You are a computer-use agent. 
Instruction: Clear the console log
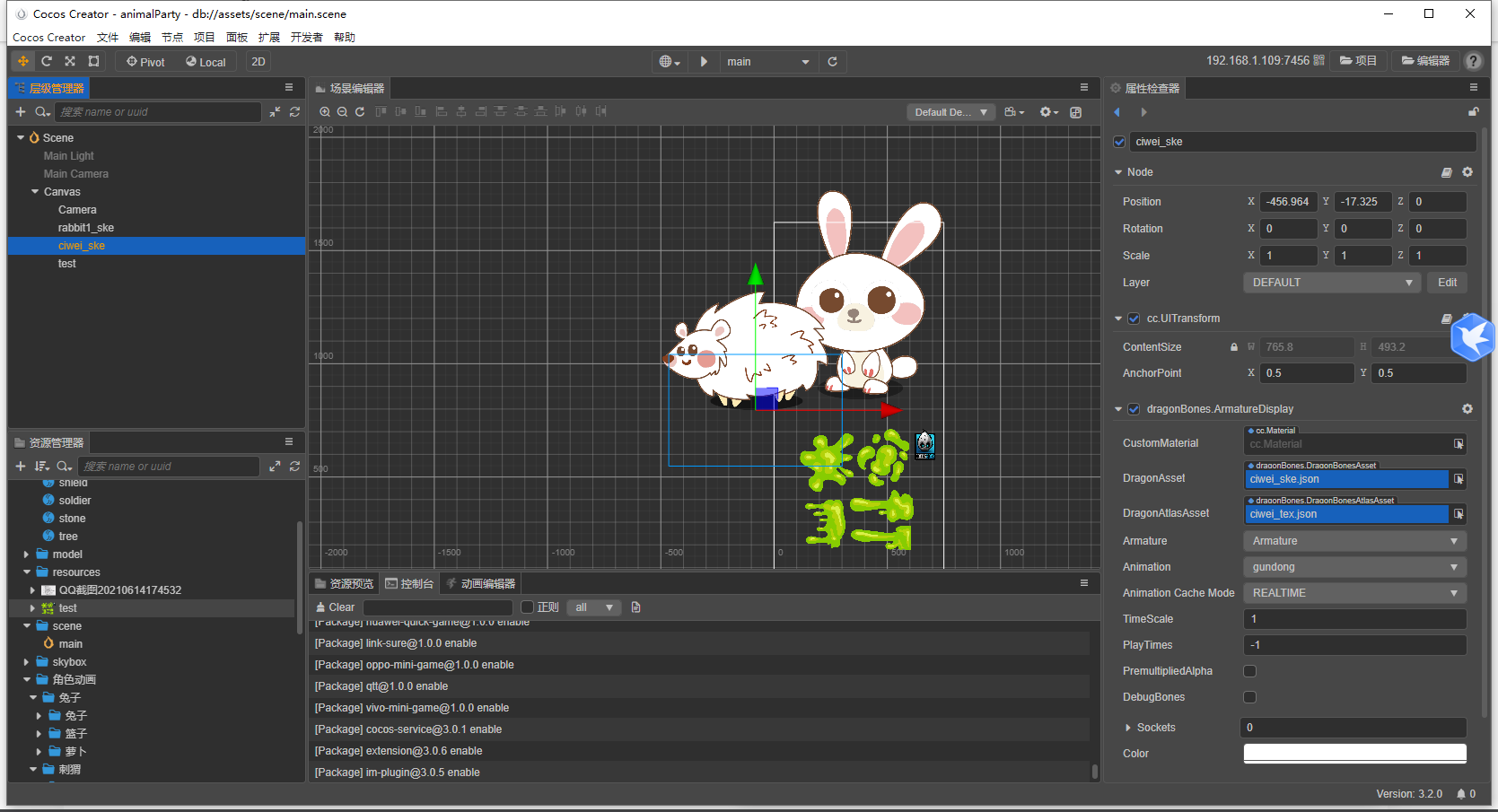[x=335, y=607]
